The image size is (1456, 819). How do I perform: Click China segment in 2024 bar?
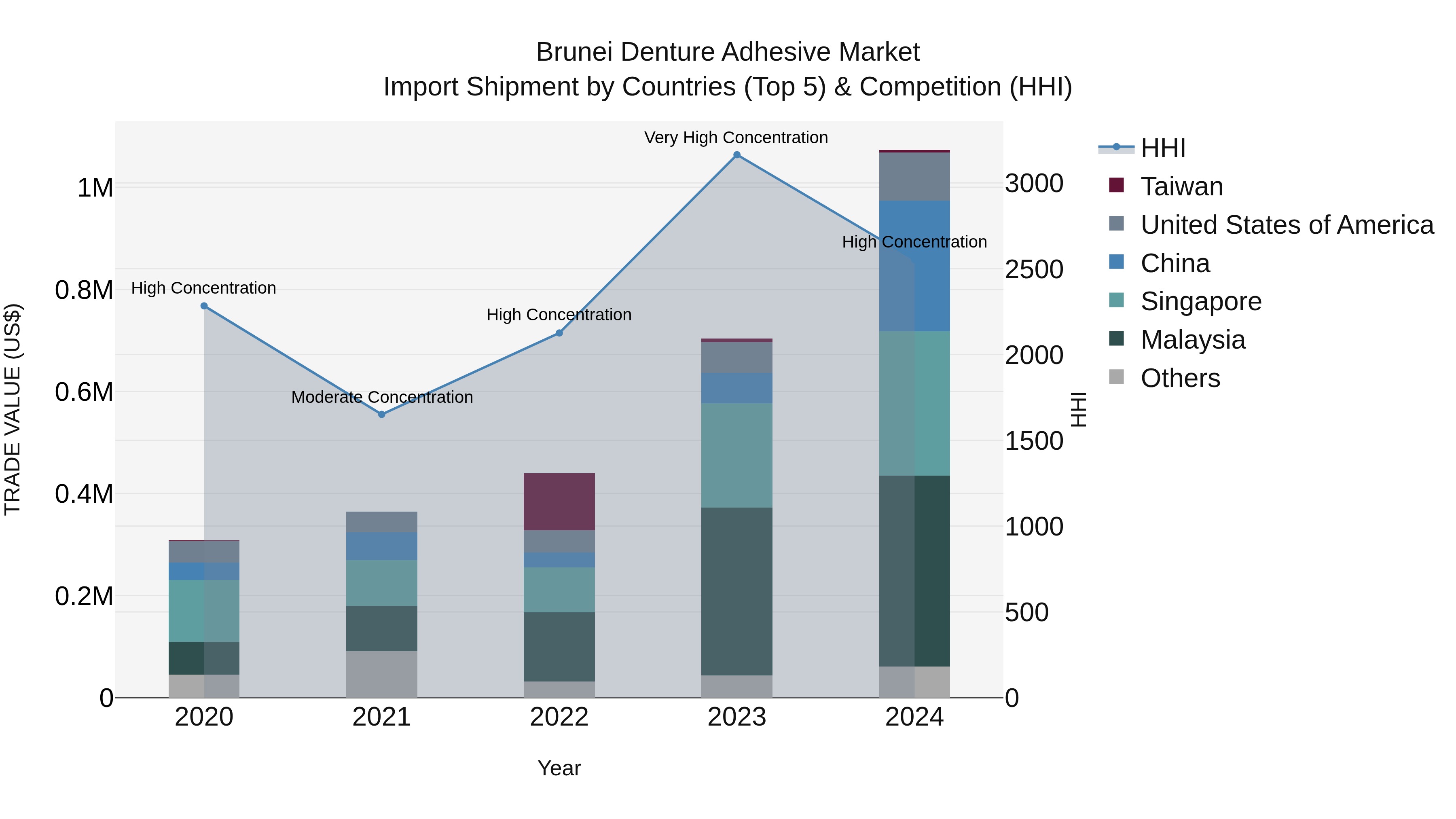tap(914, 266)
